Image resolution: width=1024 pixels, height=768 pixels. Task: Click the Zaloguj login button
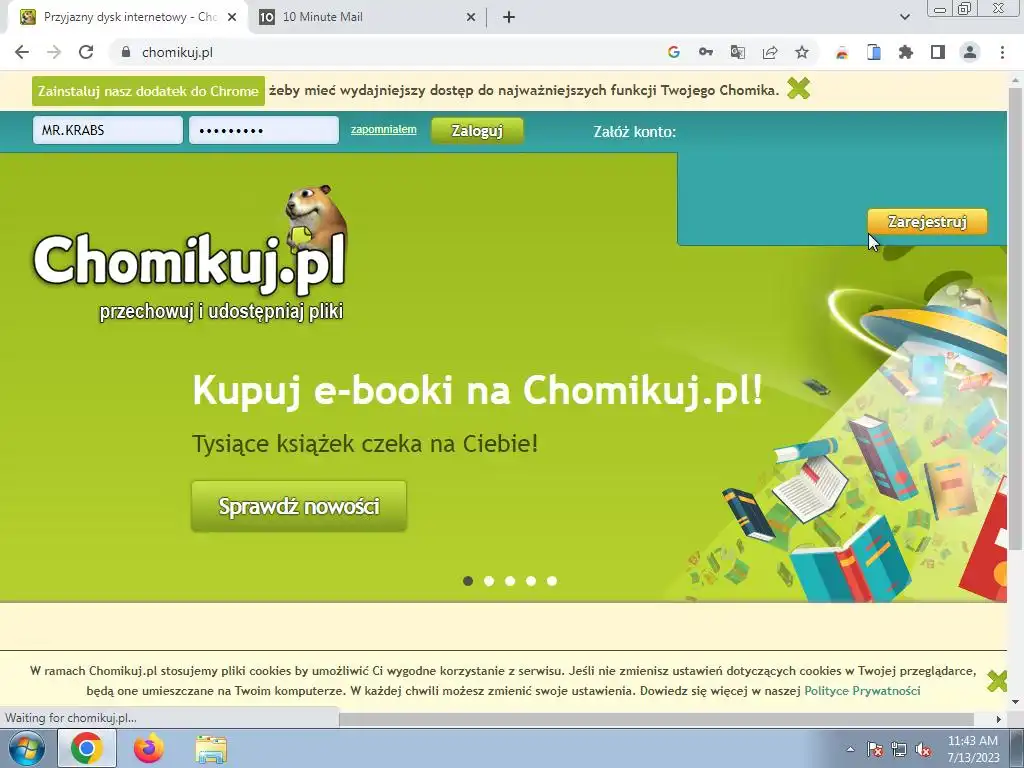pyautogui.click(x=477, y=131)
